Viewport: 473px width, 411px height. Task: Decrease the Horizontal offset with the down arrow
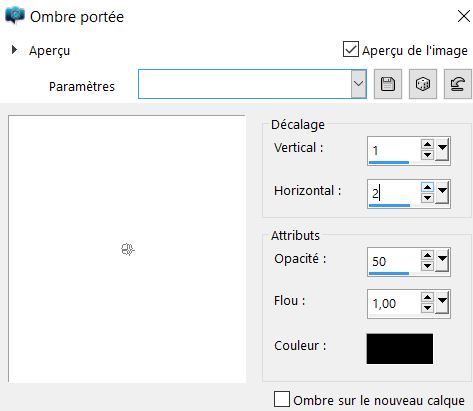tap(427, 198)
